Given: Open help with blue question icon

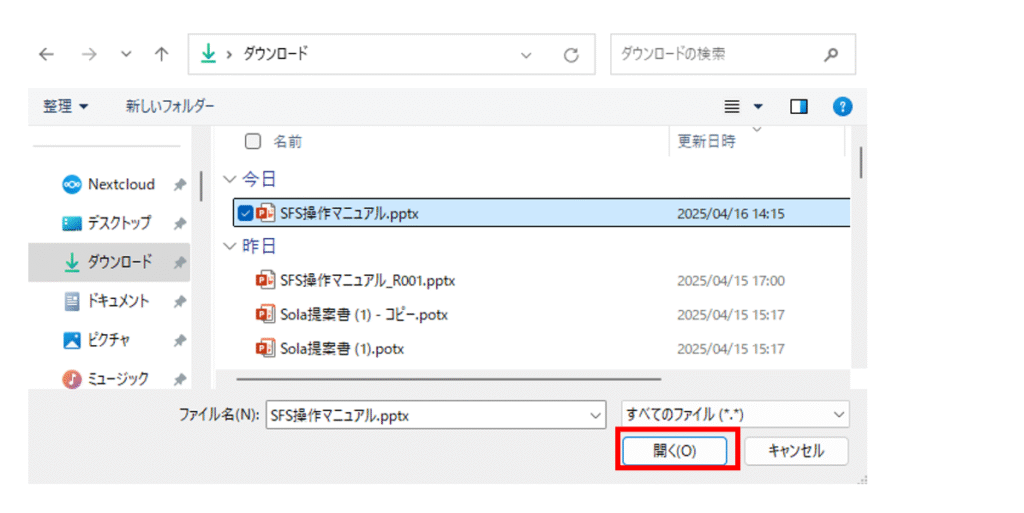Looking at the screenshot, I should pyautogui.click(x=842, y=106).
